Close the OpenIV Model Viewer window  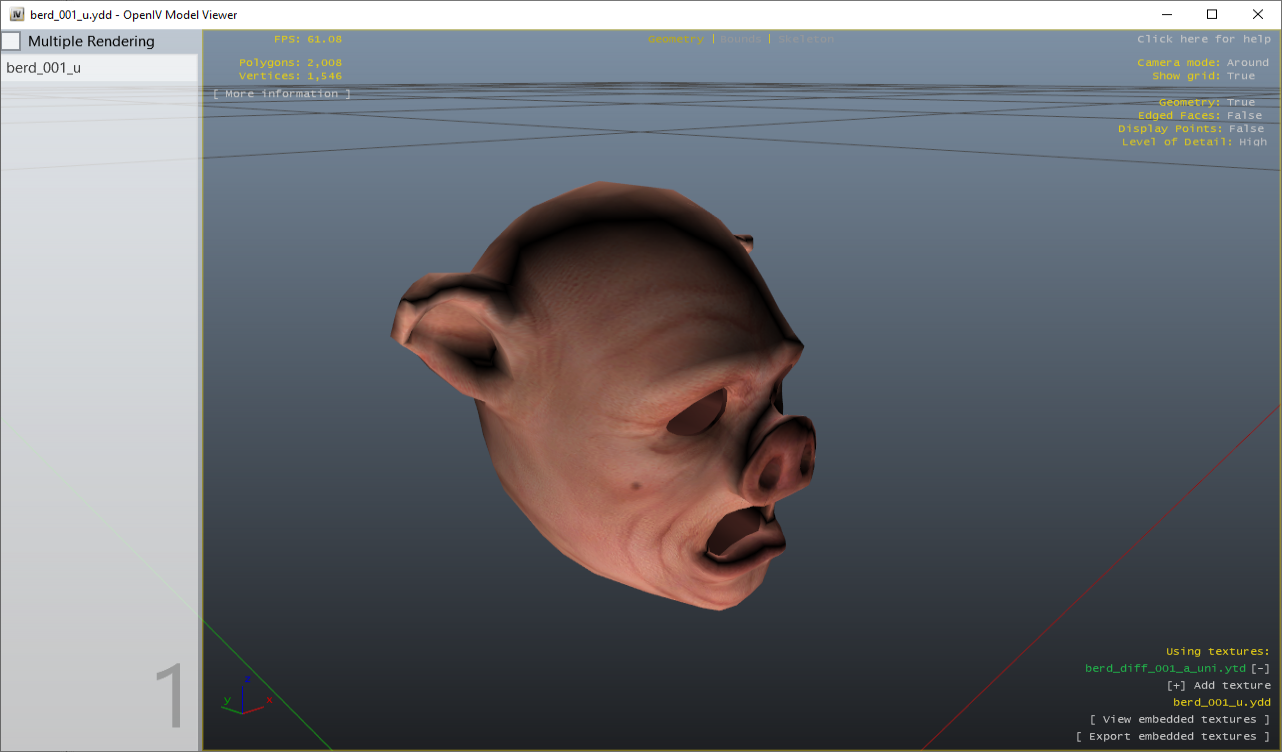pyautogui.click(x=1258, y=15)
